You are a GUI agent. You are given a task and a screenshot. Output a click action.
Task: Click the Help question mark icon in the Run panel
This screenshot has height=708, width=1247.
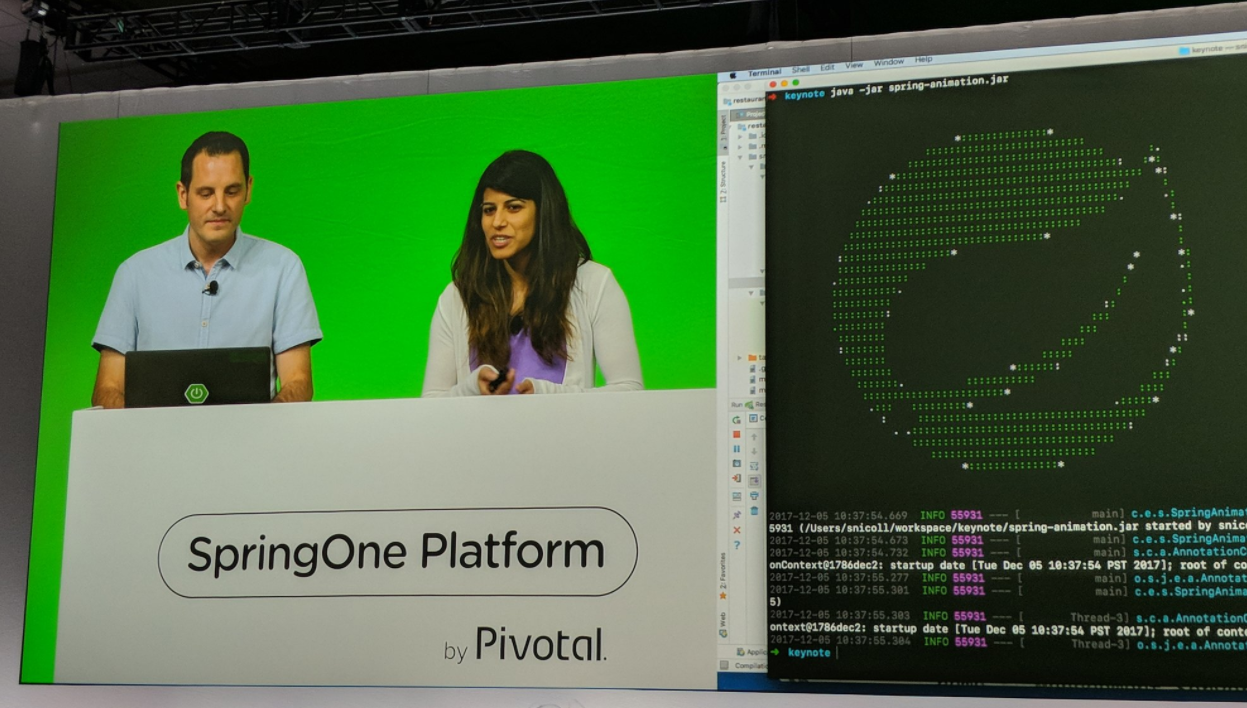point(737,545)
